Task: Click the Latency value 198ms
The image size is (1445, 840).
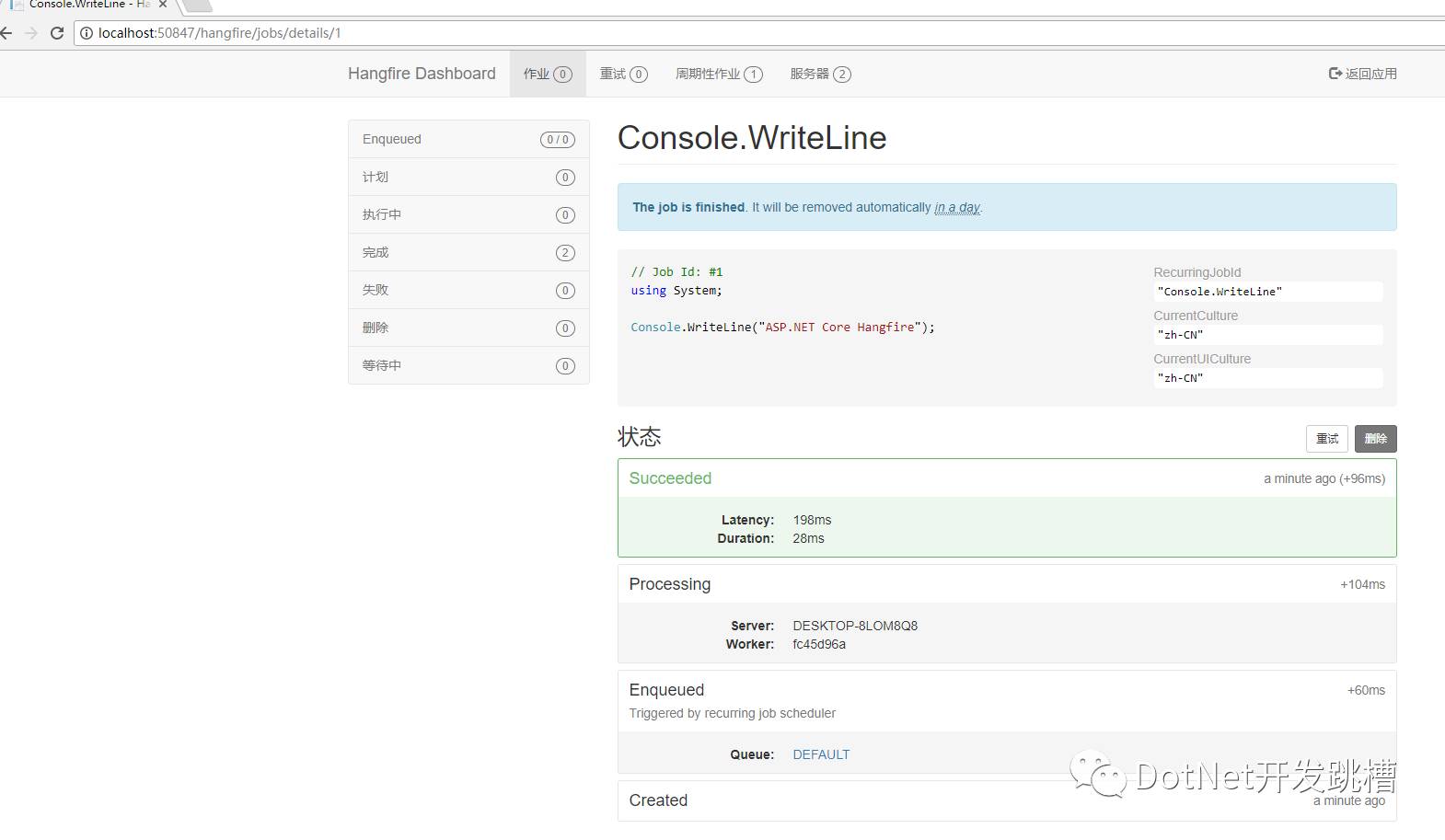Action: point(812,520)
